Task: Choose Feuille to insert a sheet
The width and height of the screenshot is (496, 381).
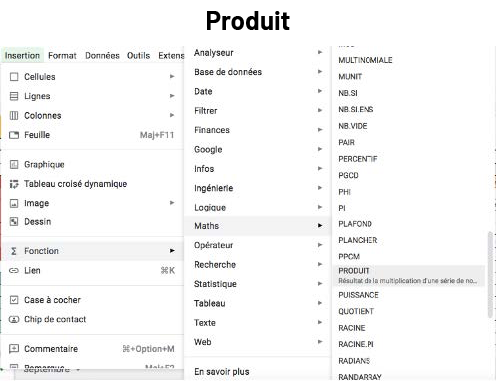Action: pyautogui.click(x=93, y=135)
